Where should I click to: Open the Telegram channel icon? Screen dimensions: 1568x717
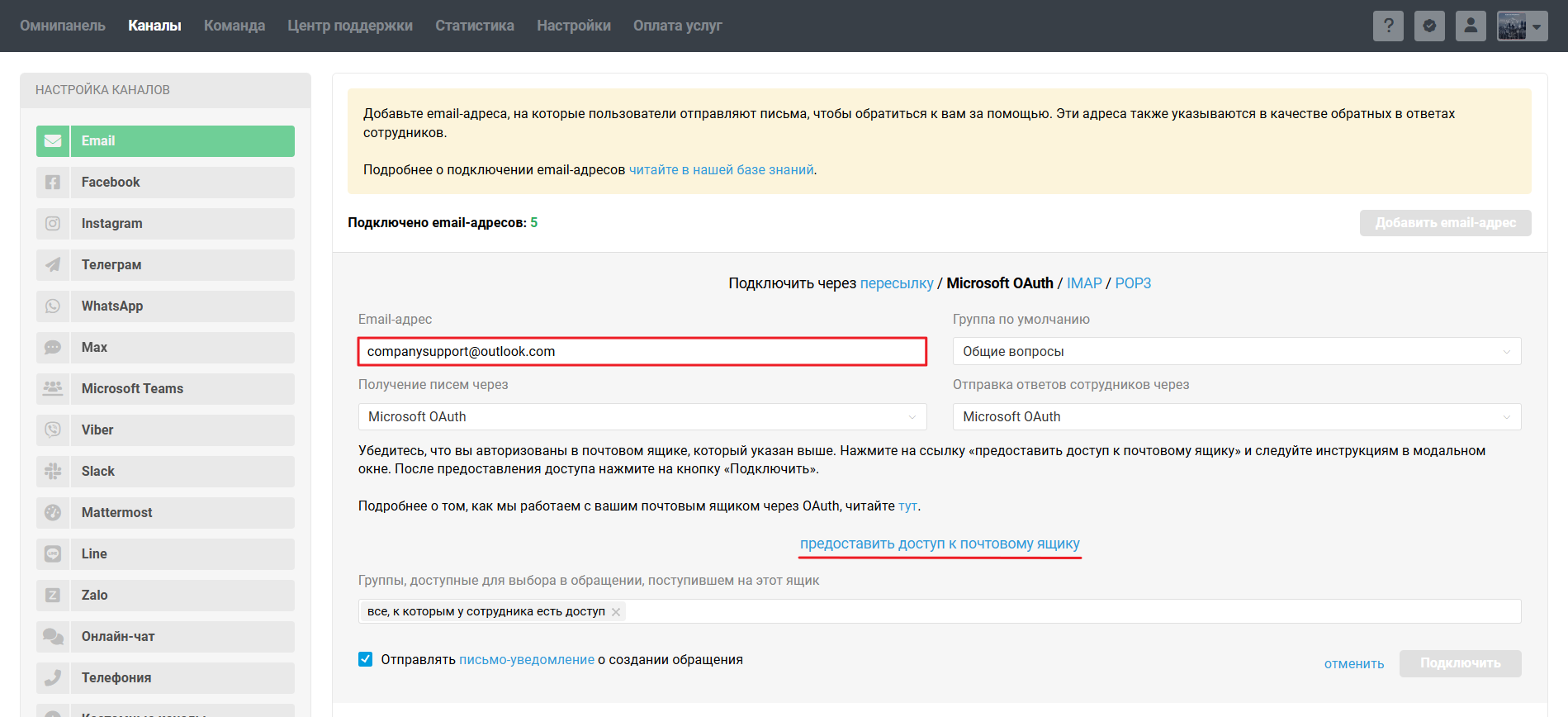click(x=53, y=265)
